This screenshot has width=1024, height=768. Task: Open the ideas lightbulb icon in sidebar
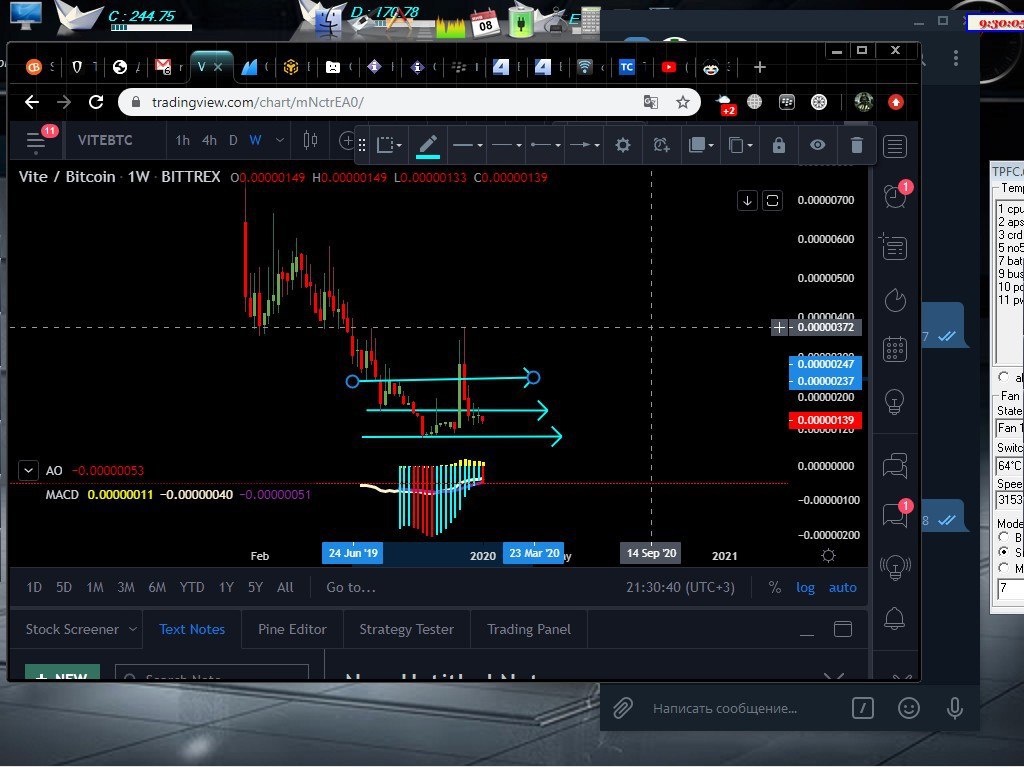[894, 401]
